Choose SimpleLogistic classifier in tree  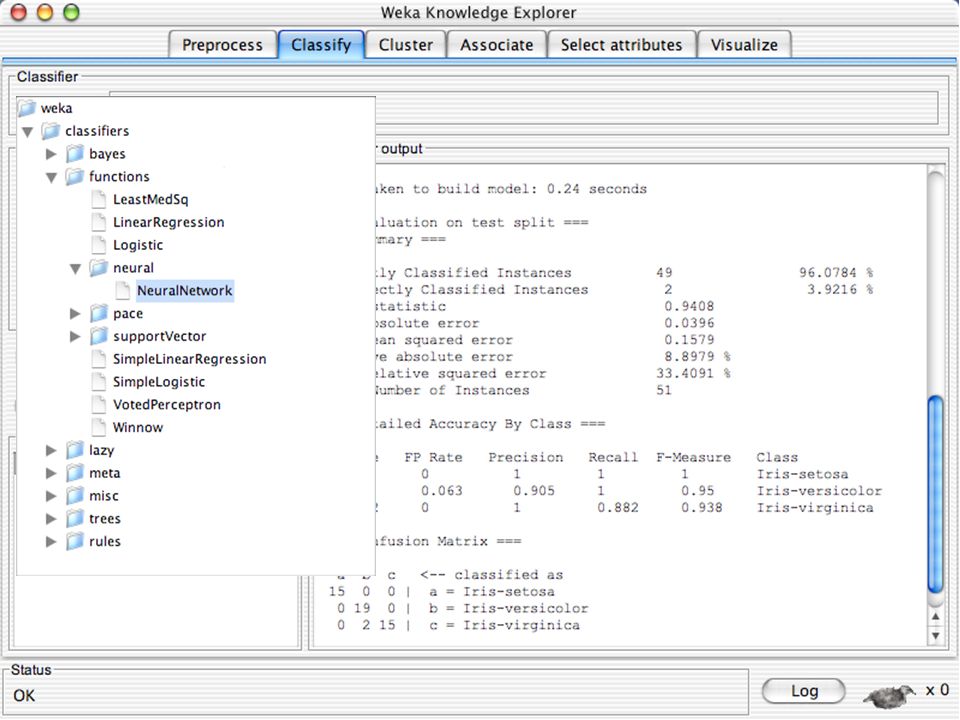(x=159, y=381)
